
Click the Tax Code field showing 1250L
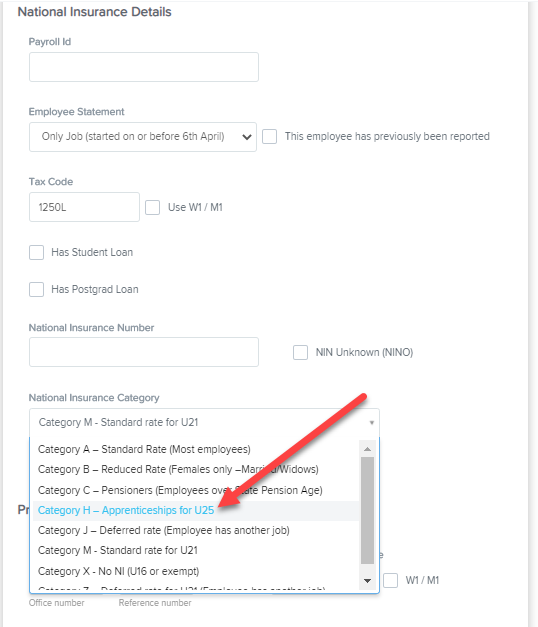(84, 207)
